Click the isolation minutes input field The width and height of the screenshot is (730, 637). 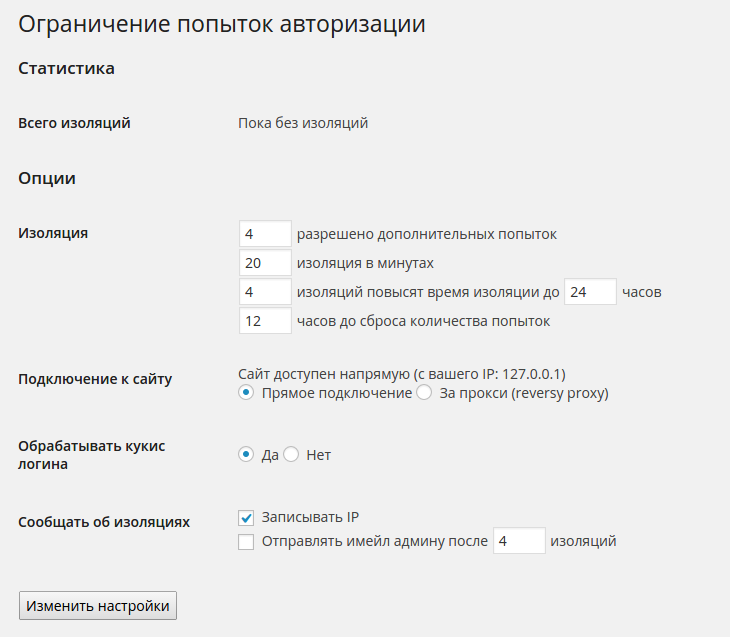(x=265, y=263)
